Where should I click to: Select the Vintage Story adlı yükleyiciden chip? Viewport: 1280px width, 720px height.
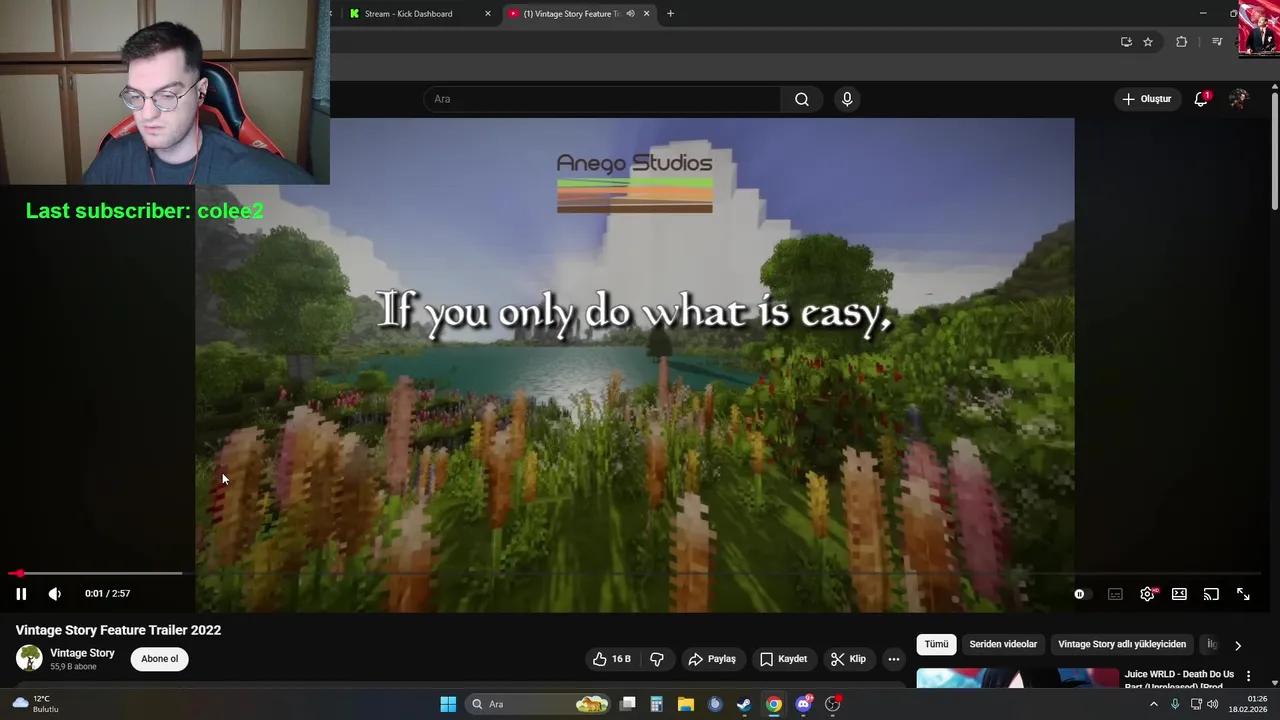click(1122, 644)
